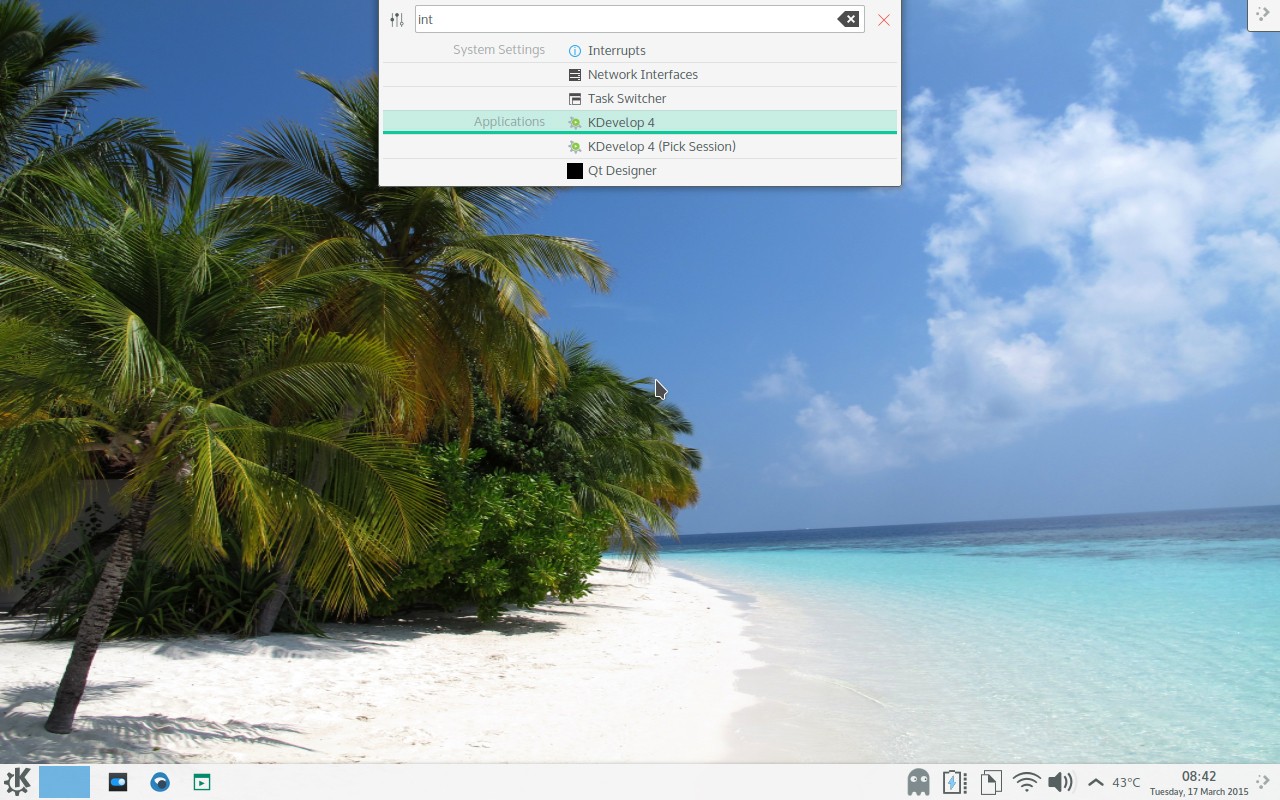Open the KDE application launcher
This screenshot has height=800, width=1280.
(x=18, y=782)
